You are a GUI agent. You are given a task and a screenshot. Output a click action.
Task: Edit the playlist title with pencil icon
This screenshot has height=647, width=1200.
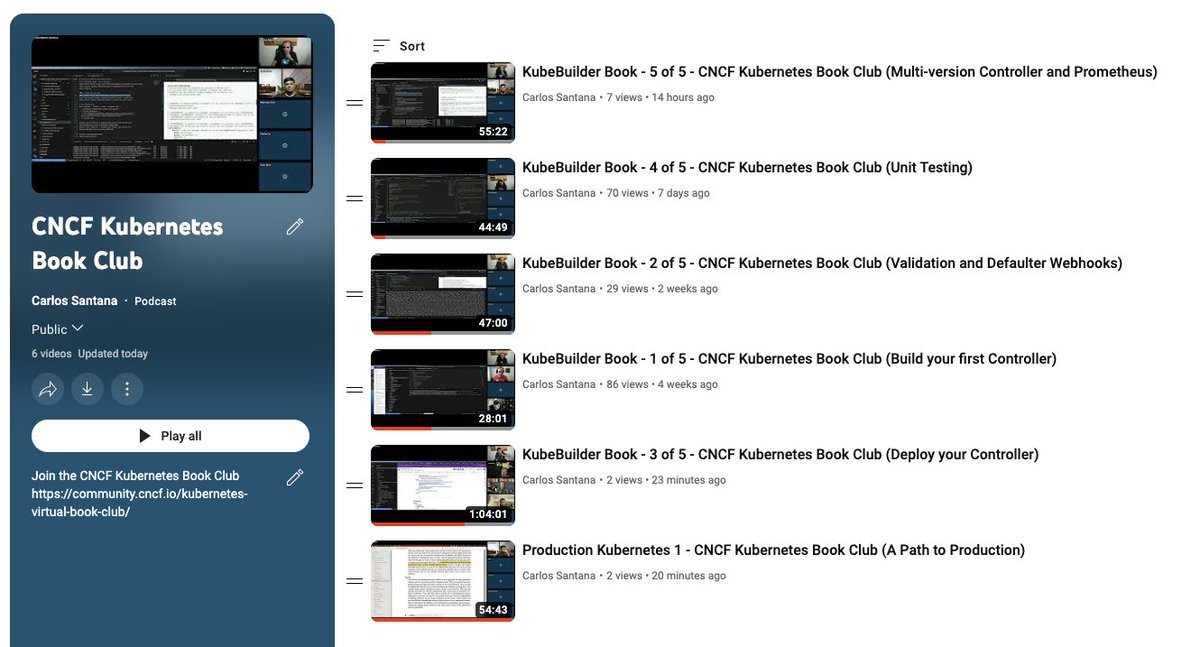295,227
